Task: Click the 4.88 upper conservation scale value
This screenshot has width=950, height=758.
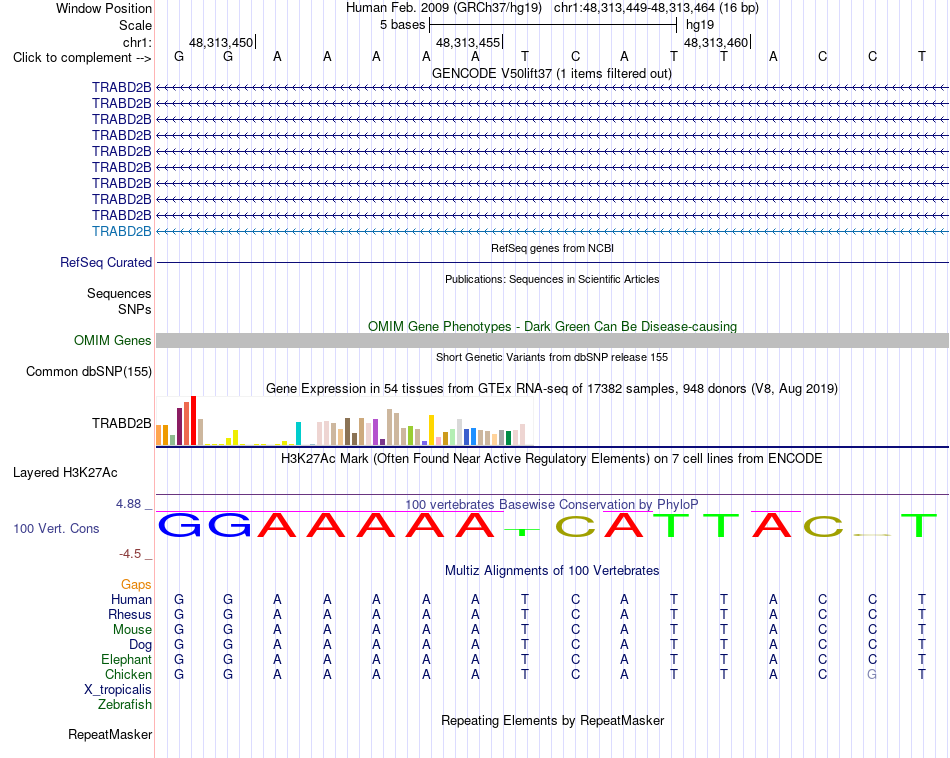Action: [x=128, y=504]
